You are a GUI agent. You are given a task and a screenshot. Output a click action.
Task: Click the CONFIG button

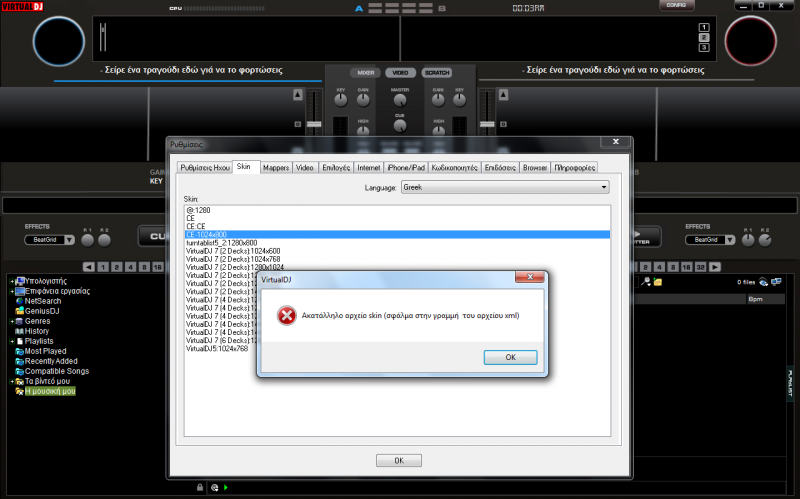(x=677, y=5)
